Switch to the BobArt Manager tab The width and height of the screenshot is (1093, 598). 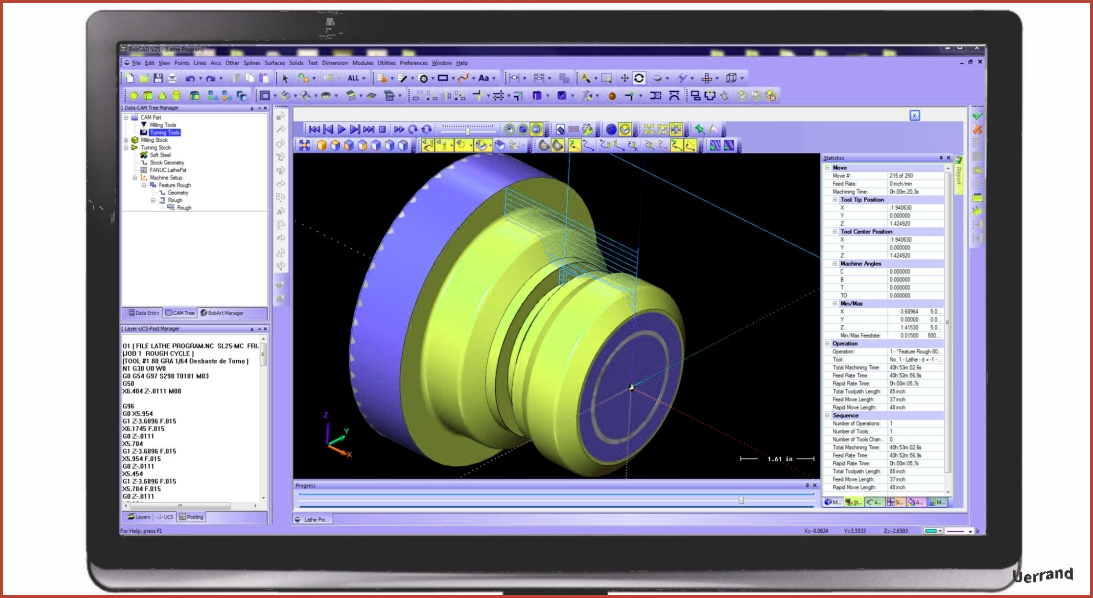(x=222, y=313)
